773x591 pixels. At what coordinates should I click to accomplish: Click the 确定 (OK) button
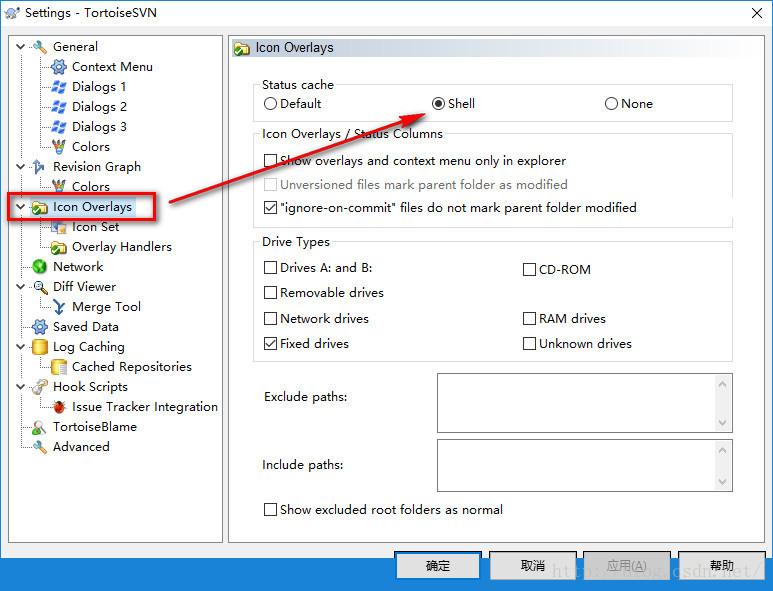[438, 565]
